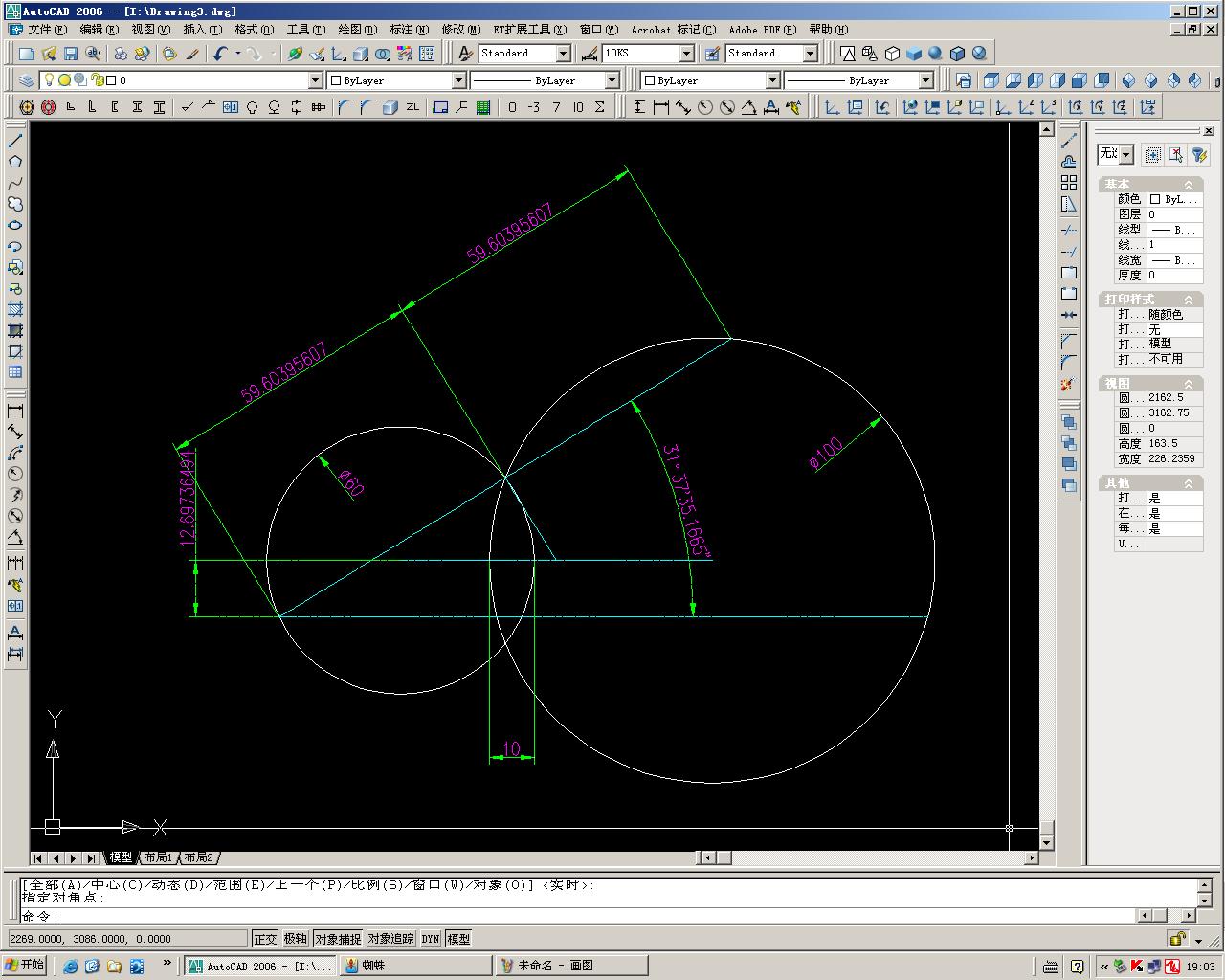Click the Sum sigma icon
Image resolution: width=1225 pixels, height=980 pixels.
600,107
